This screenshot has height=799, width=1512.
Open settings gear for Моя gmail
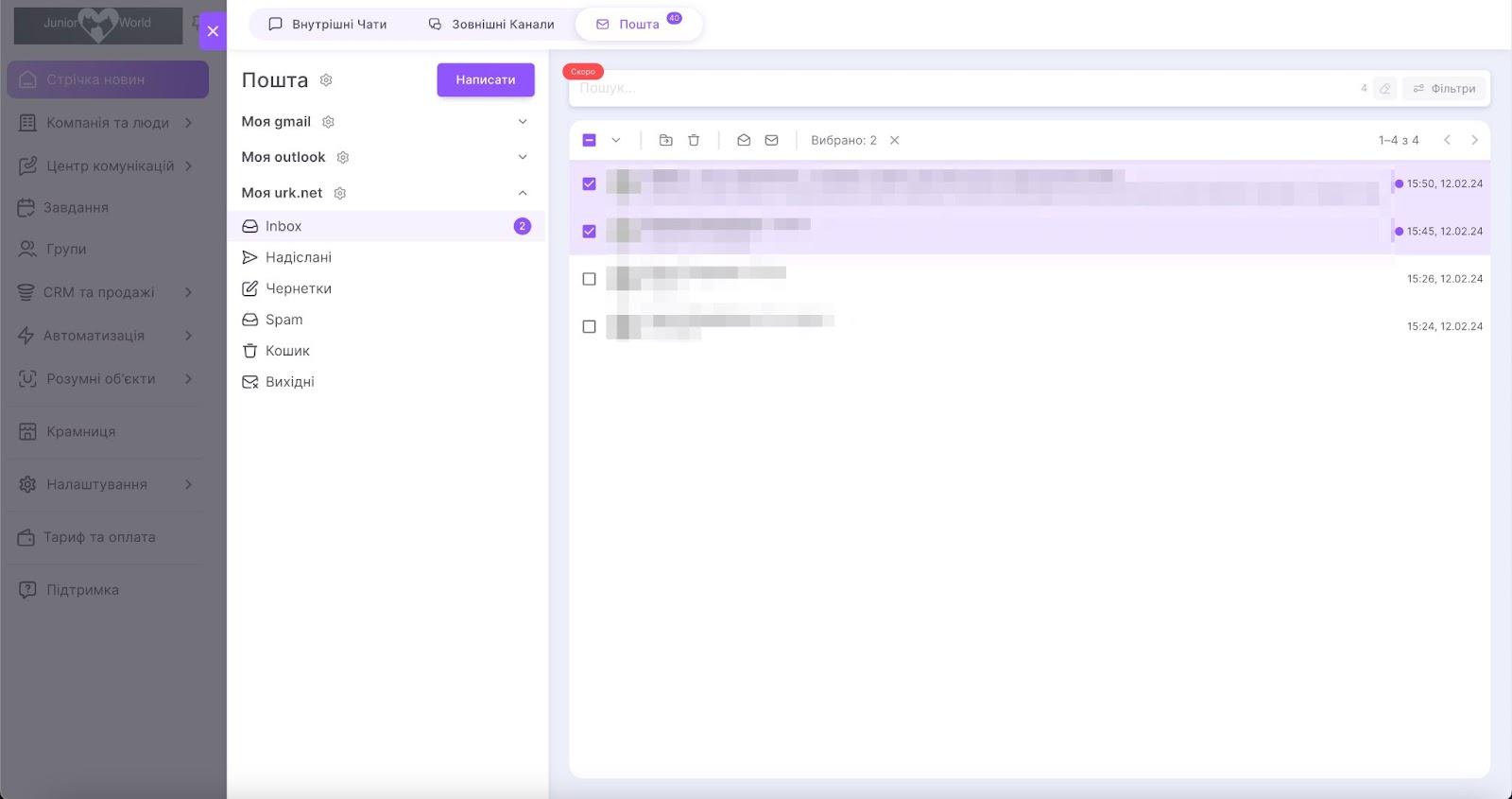[x=329, y=122]
